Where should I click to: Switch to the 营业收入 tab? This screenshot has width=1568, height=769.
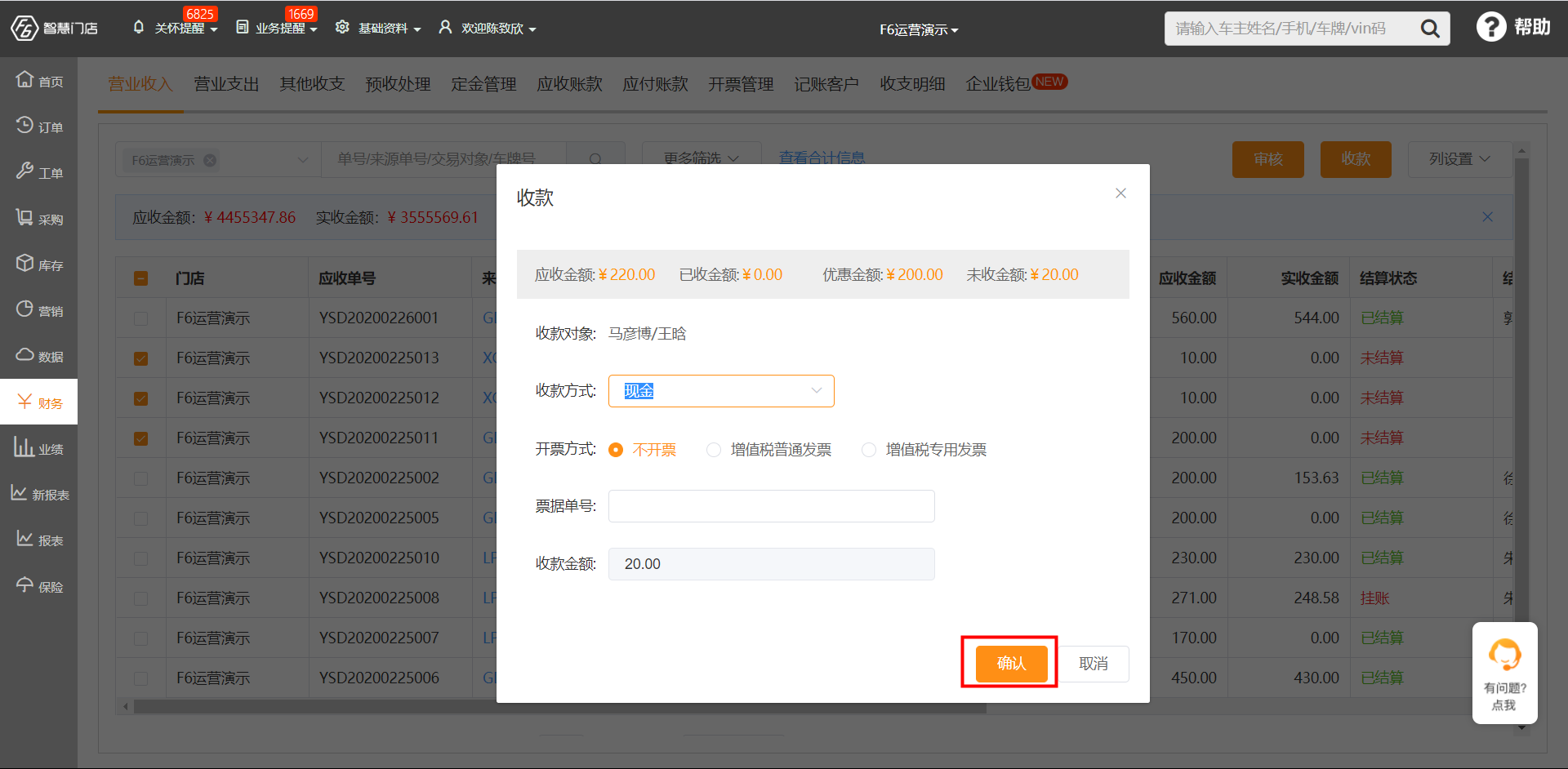pyautogui.click(x=140, y=84)
